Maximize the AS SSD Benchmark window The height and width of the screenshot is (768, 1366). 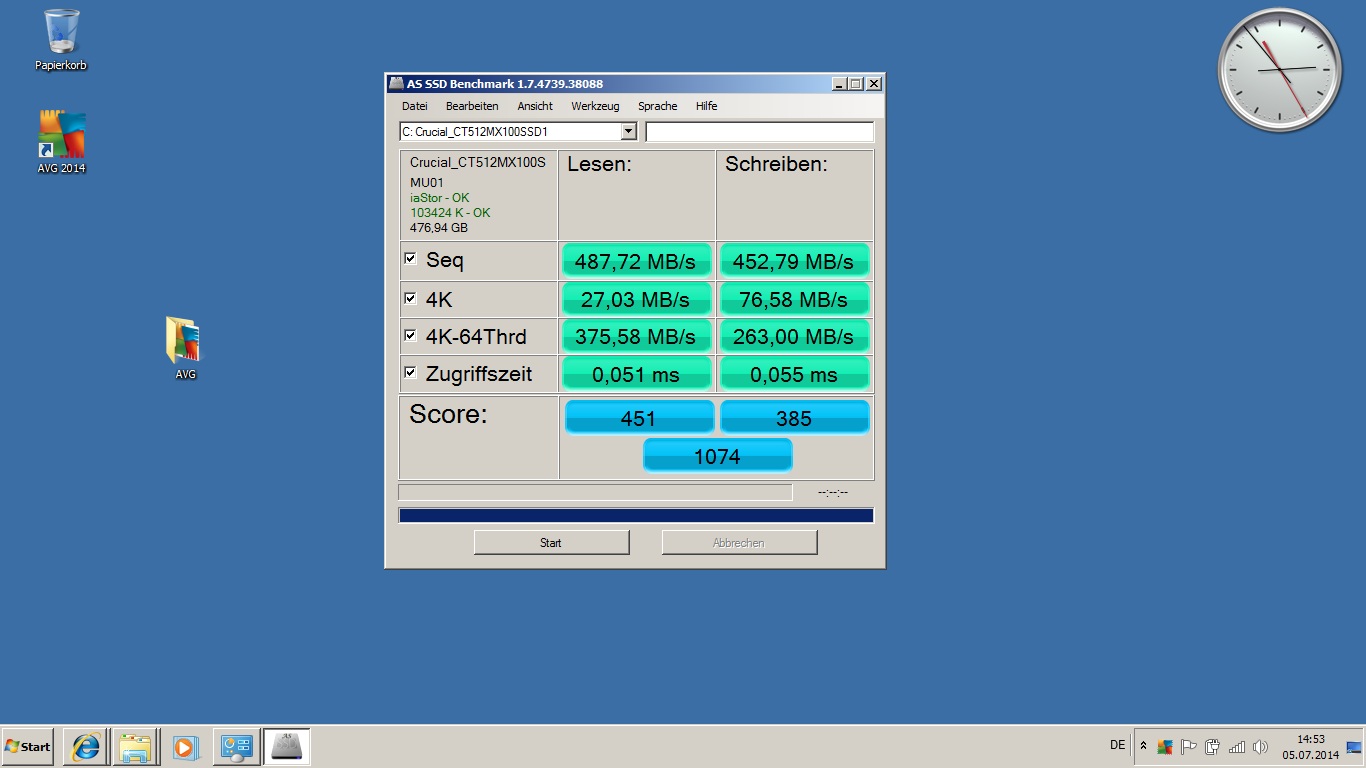tap(856, 84)
